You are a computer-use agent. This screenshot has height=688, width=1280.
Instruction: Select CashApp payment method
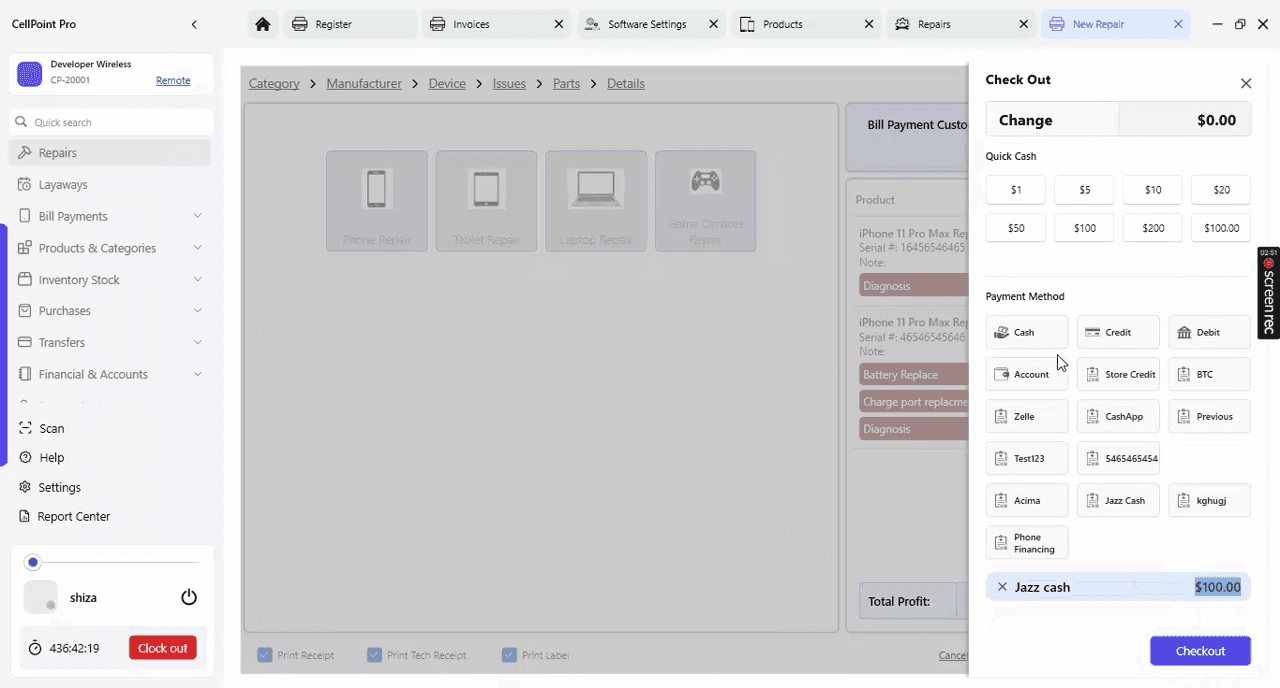coord(1118,416)
